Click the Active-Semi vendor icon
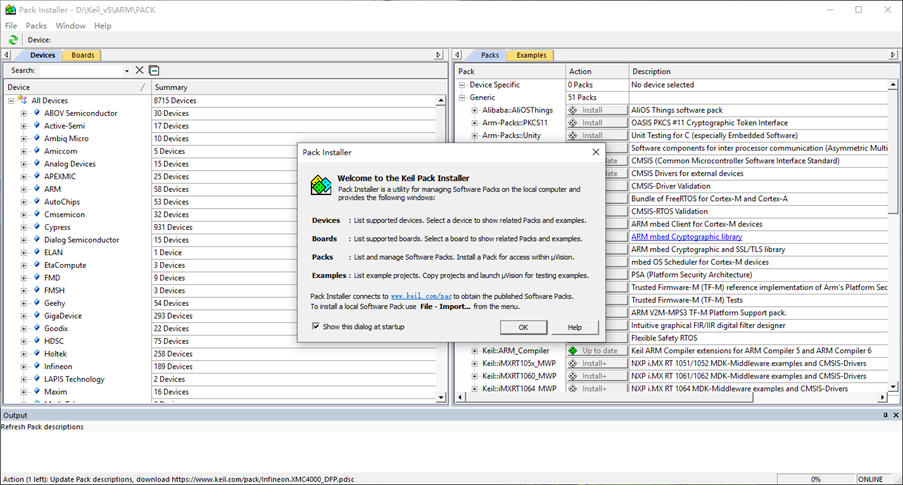This screenshot has height=485, width=903. point(37,126)
